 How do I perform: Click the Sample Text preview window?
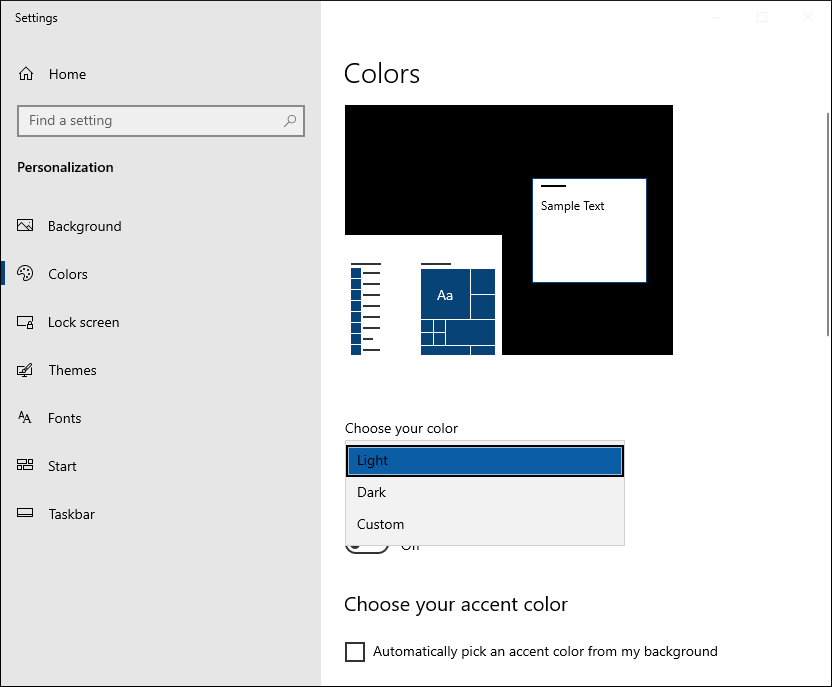[589, 230]
